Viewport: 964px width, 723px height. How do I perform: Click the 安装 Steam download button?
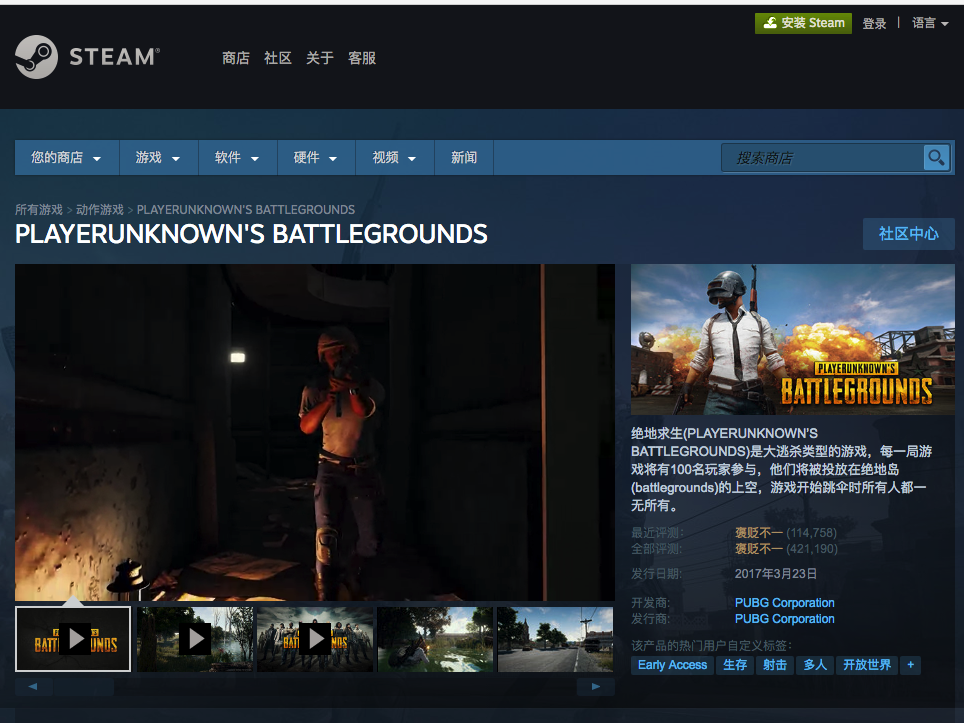click(x=804, y=23)
